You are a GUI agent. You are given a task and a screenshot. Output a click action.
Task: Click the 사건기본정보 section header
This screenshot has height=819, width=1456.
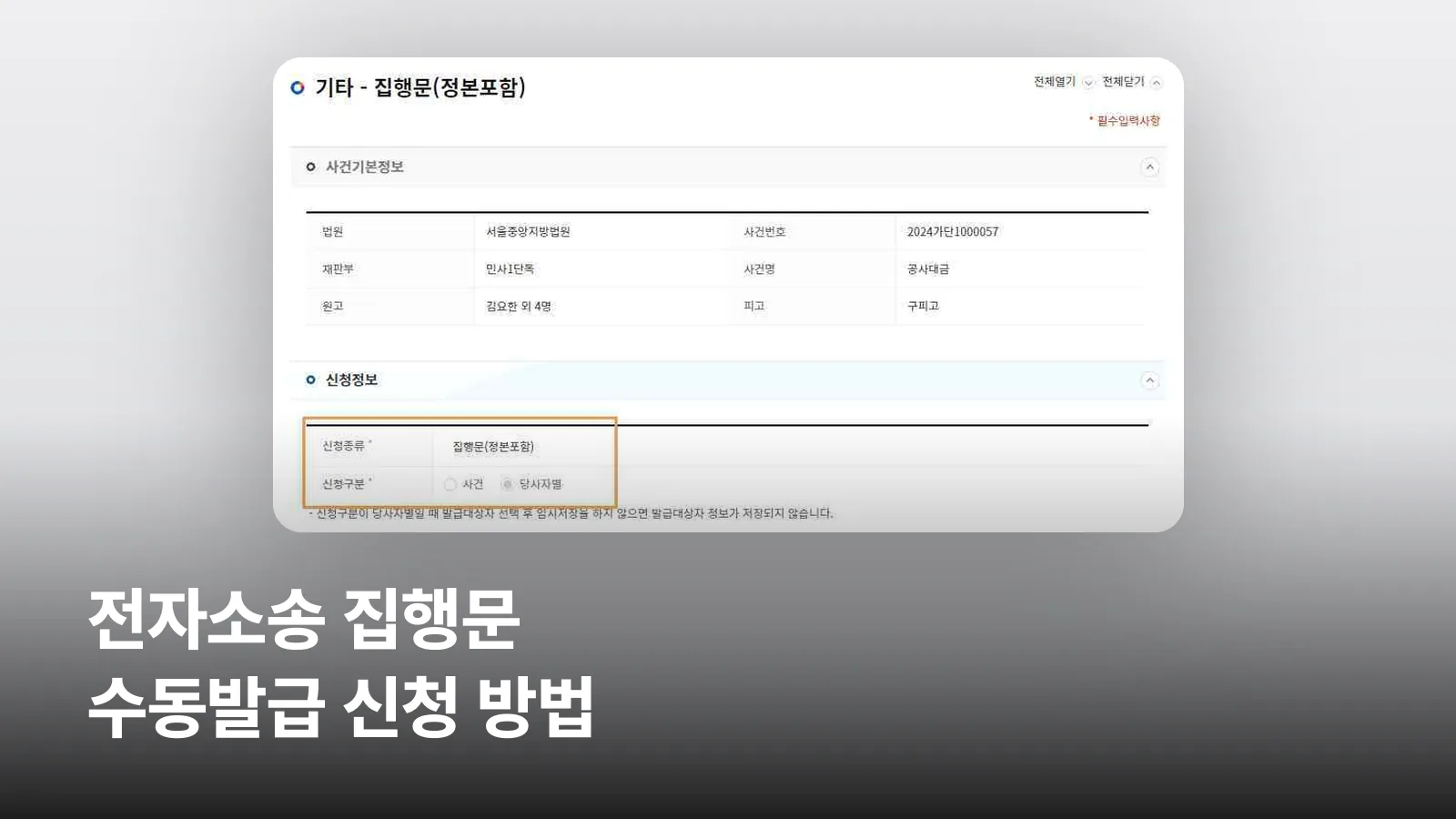(727, 167)
